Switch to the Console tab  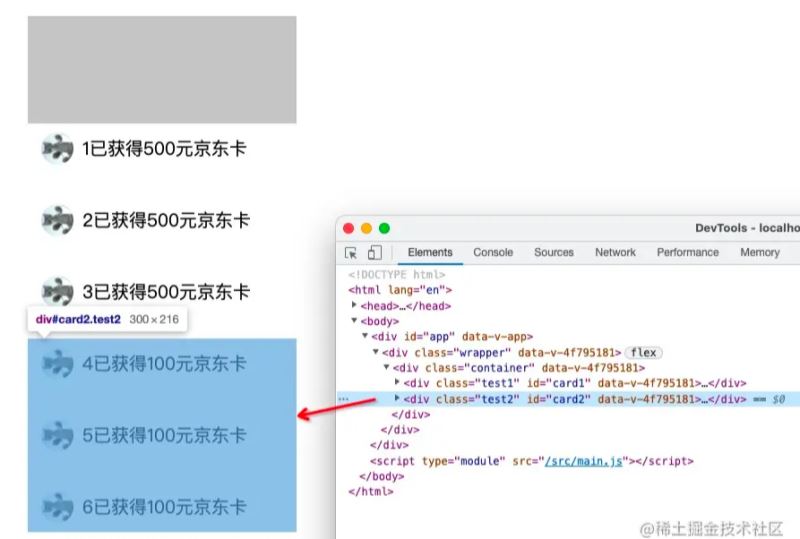coord(493,253)
